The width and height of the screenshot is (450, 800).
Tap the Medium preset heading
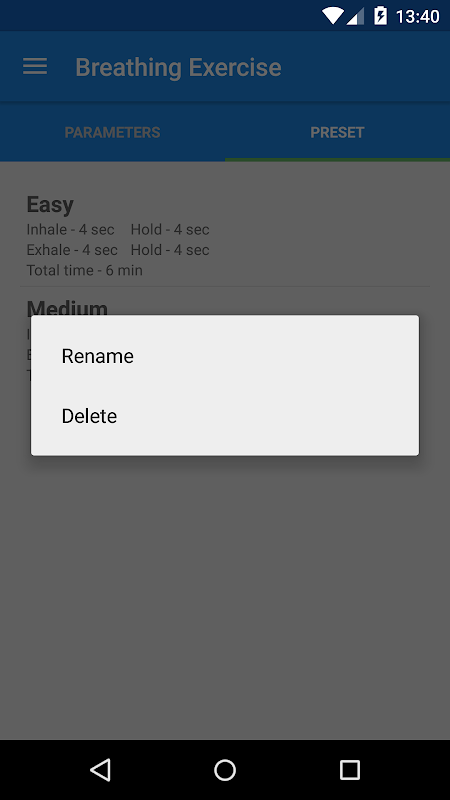[x=67, y=307]
